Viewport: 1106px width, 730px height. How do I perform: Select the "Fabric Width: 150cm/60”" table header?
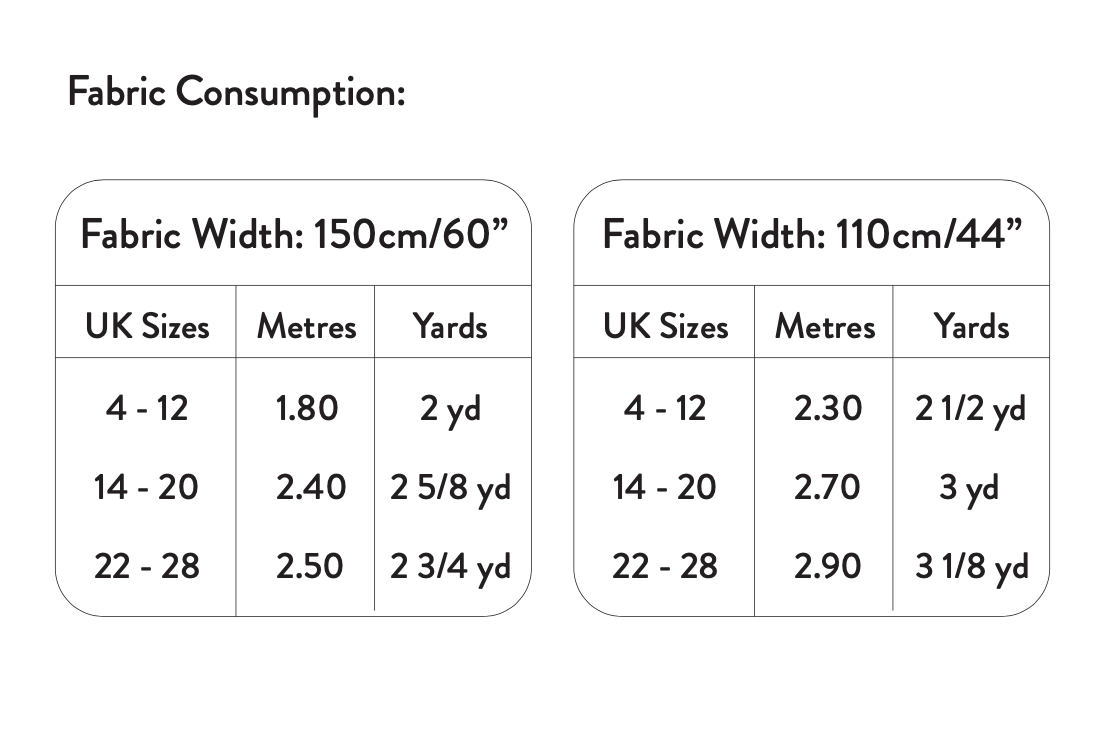coord(295,236)
